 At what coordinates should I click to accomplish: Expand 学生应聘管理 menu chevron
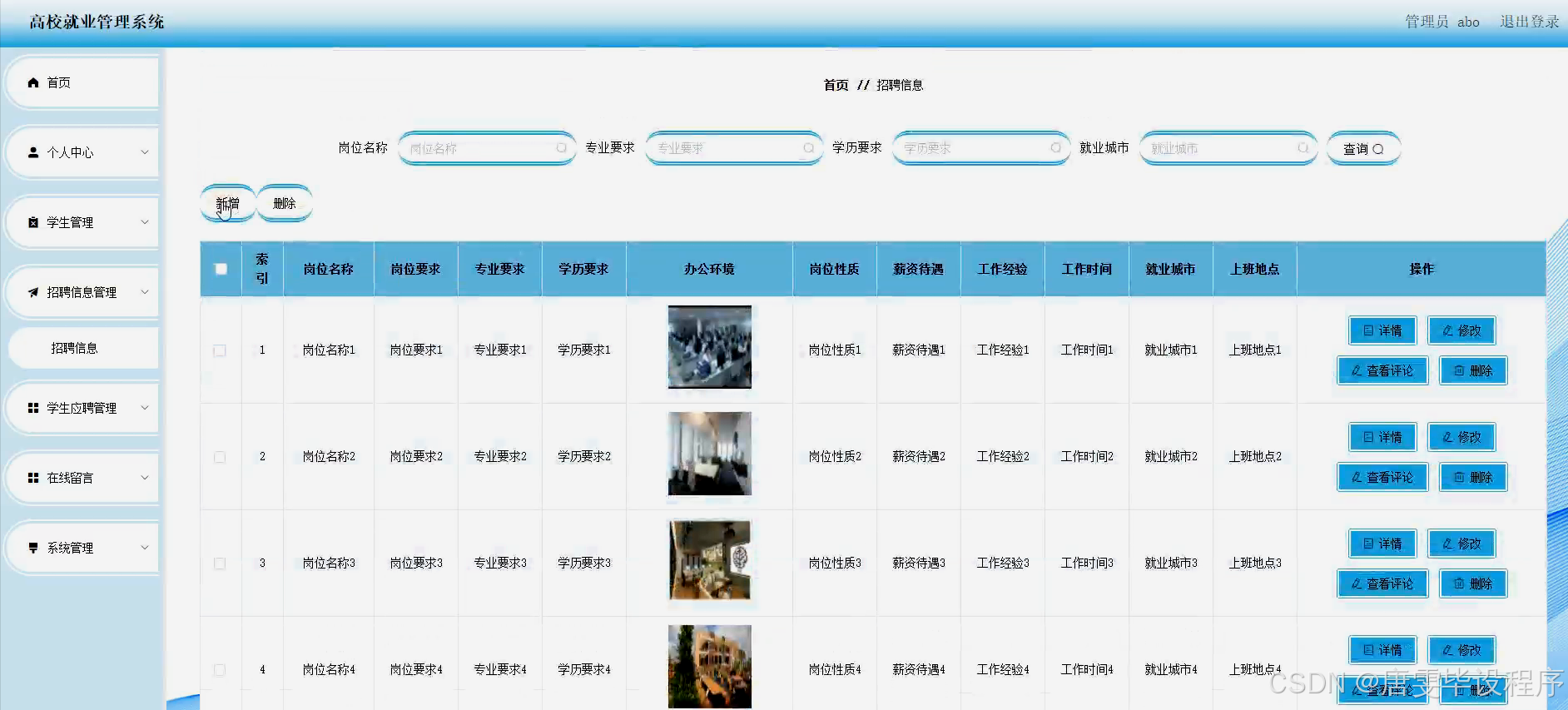(x=145, y=408)
